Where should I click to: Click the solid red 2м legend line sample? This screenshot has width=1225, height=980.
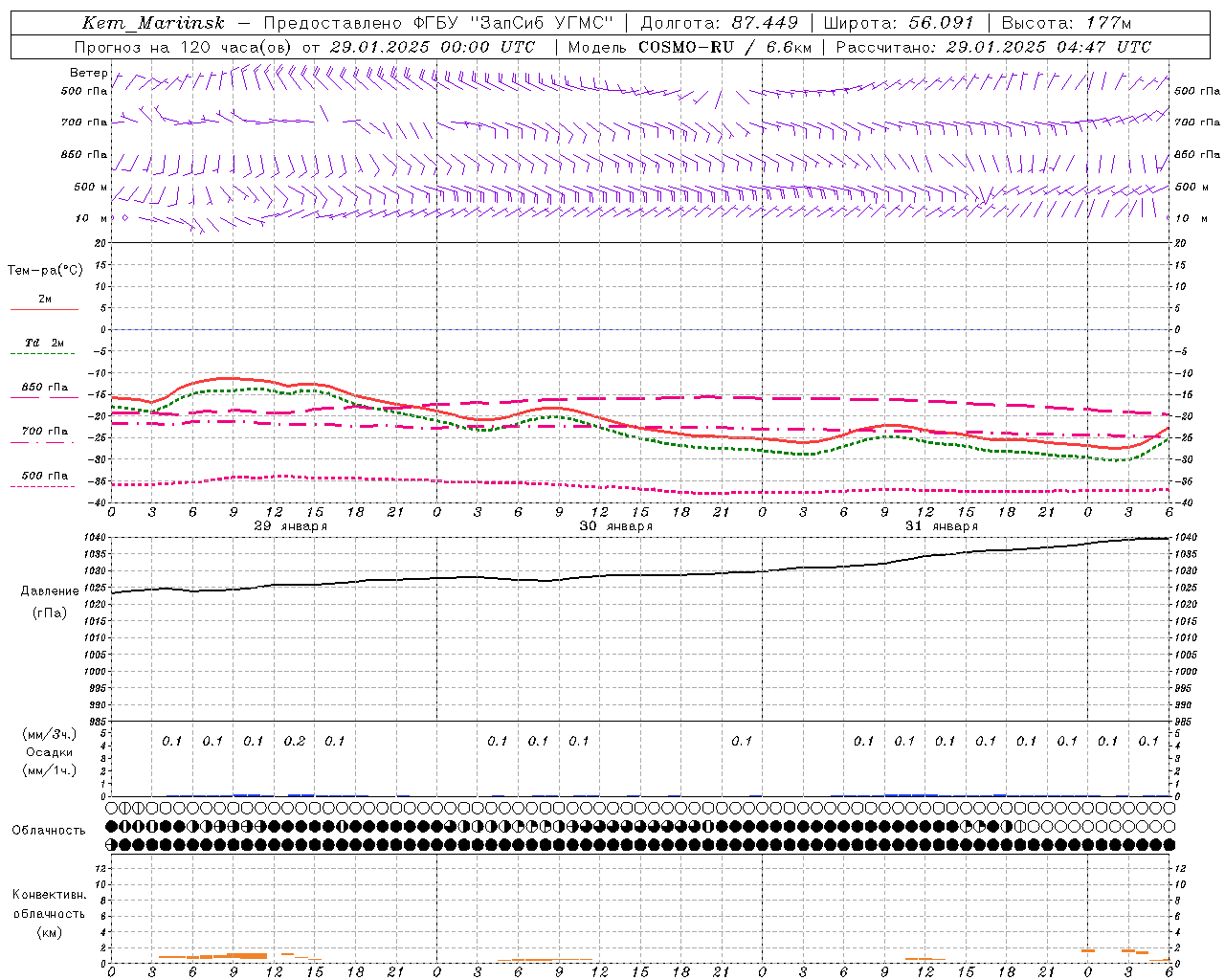tap(44, 310)
